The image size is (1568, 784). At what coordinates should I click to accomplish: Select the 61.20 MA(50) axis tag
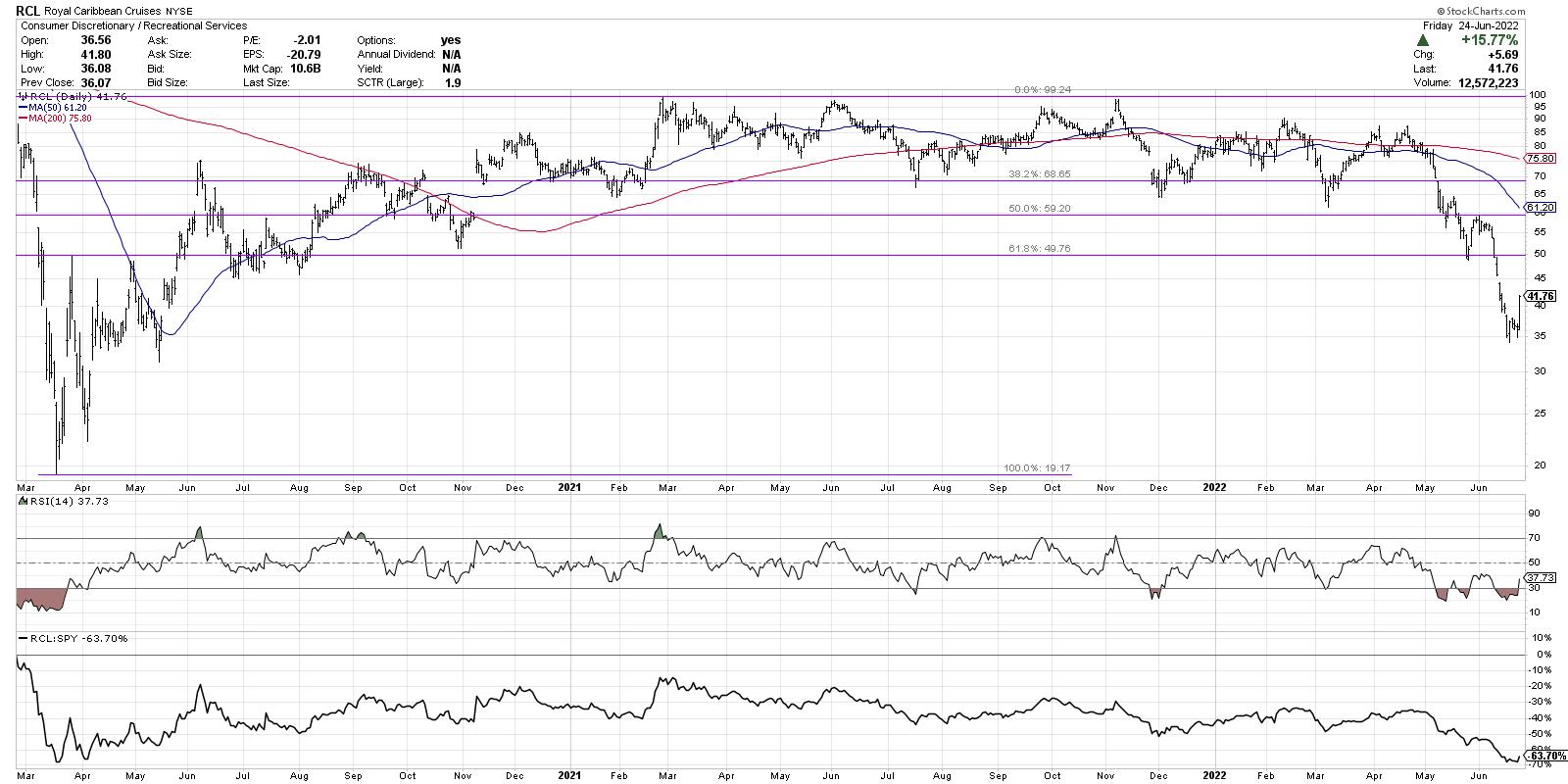1541,208
